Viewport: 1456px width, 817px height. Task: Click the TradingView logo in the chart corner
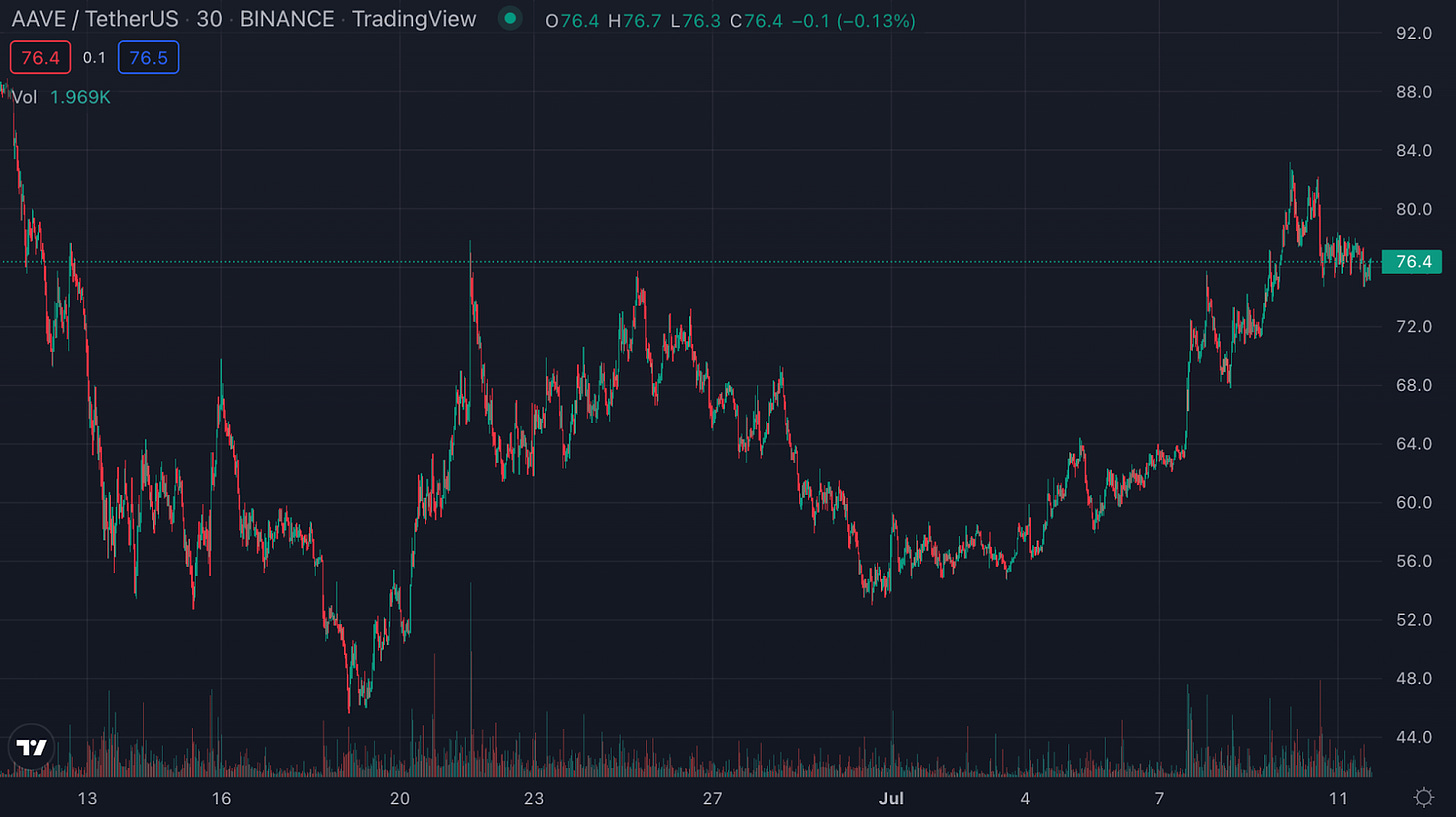click(31, 747)
